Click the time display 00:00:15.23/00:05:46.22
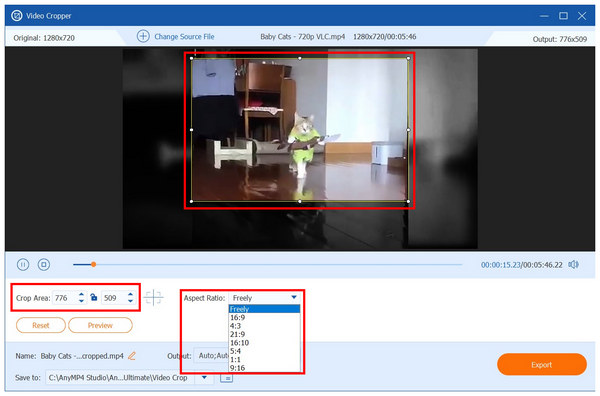The width and height of the screenshot is (600, 396). (x=522, y=265)
